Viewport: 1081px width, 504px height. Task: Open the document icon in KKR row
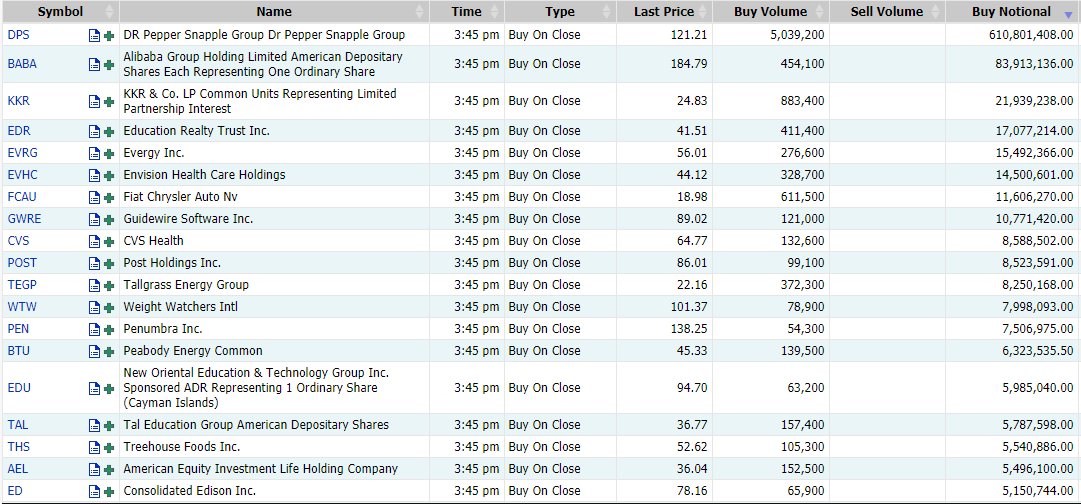[94, 102]
